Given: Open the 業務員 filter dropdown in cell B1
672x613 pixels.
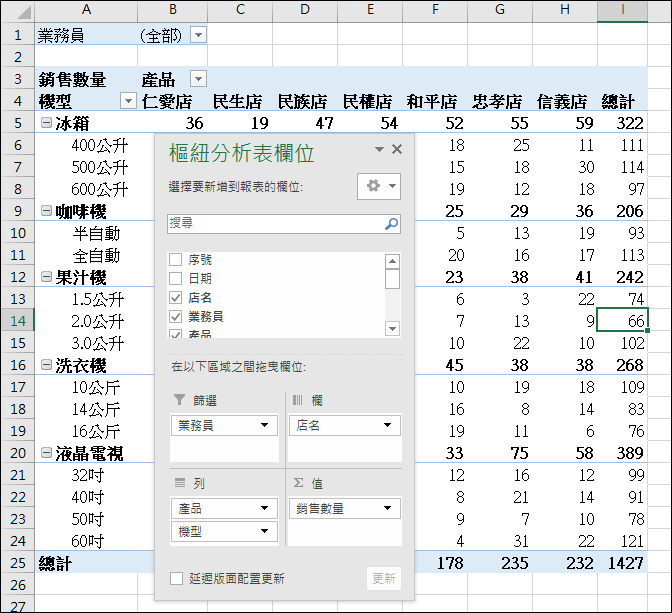Looking at the screenshot, I should click(x=198, y=34).
